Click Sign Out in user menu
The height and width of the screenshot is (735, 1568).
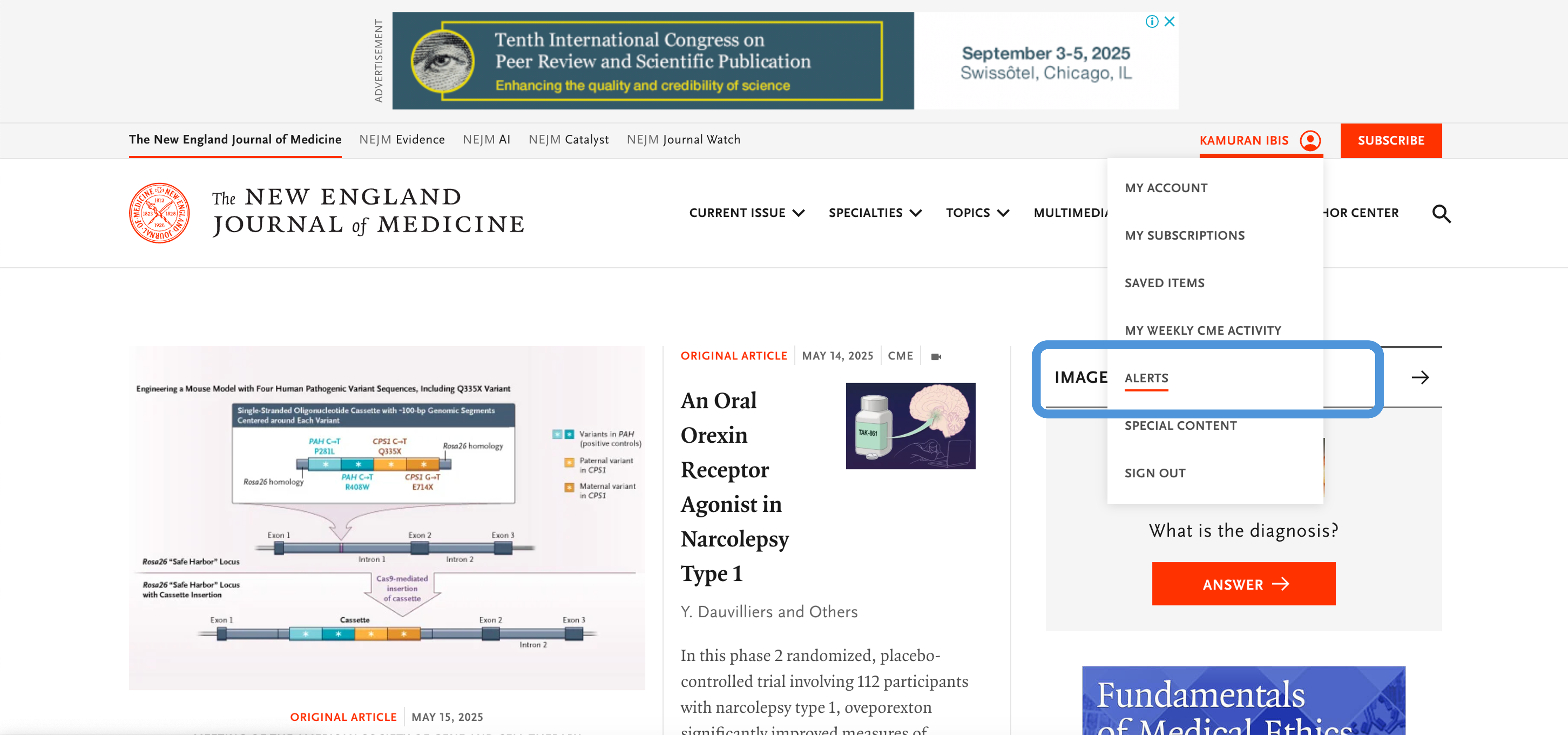pyautogui.click(x=1155, y=473)
